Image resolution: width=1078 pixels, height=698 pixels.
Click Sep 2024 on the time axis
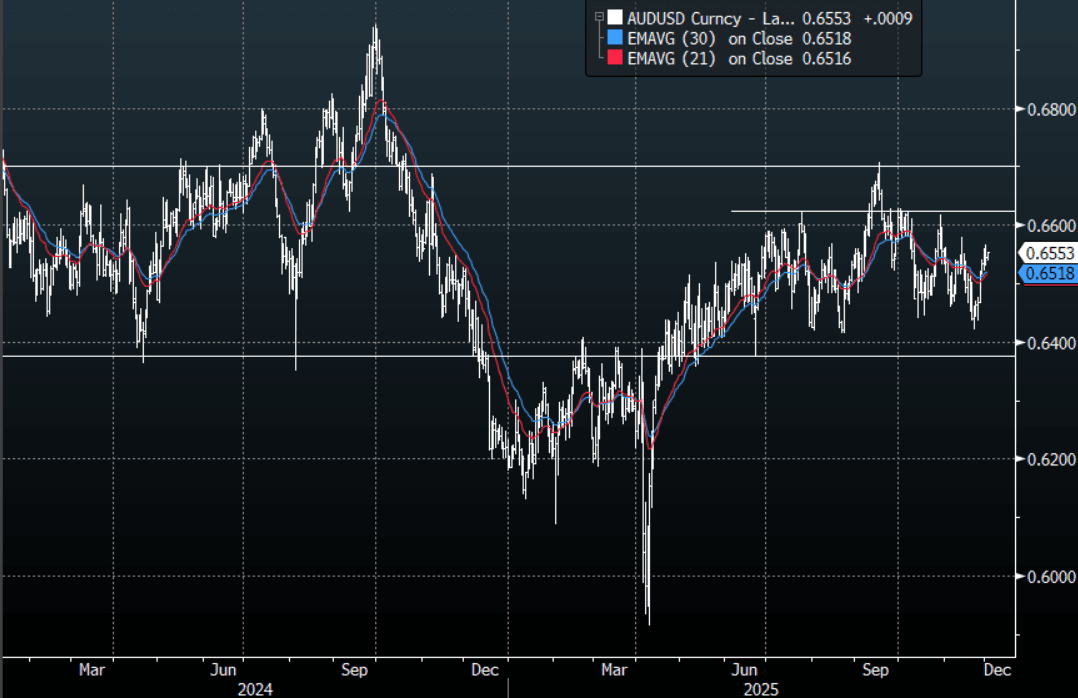pyautogui.click(x=355, y=668)
